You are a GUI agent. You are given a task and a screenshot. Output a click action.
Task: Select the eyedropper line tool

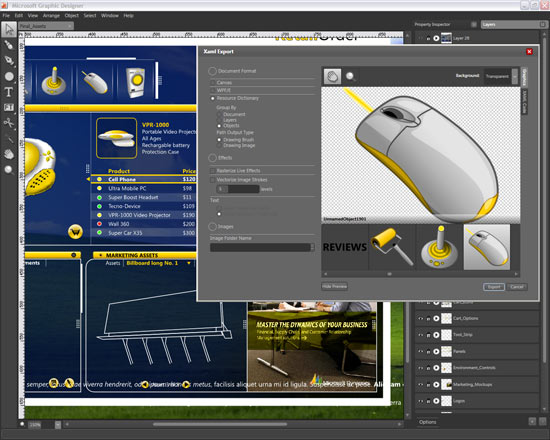pyautogui.click(x=9, y=139)
